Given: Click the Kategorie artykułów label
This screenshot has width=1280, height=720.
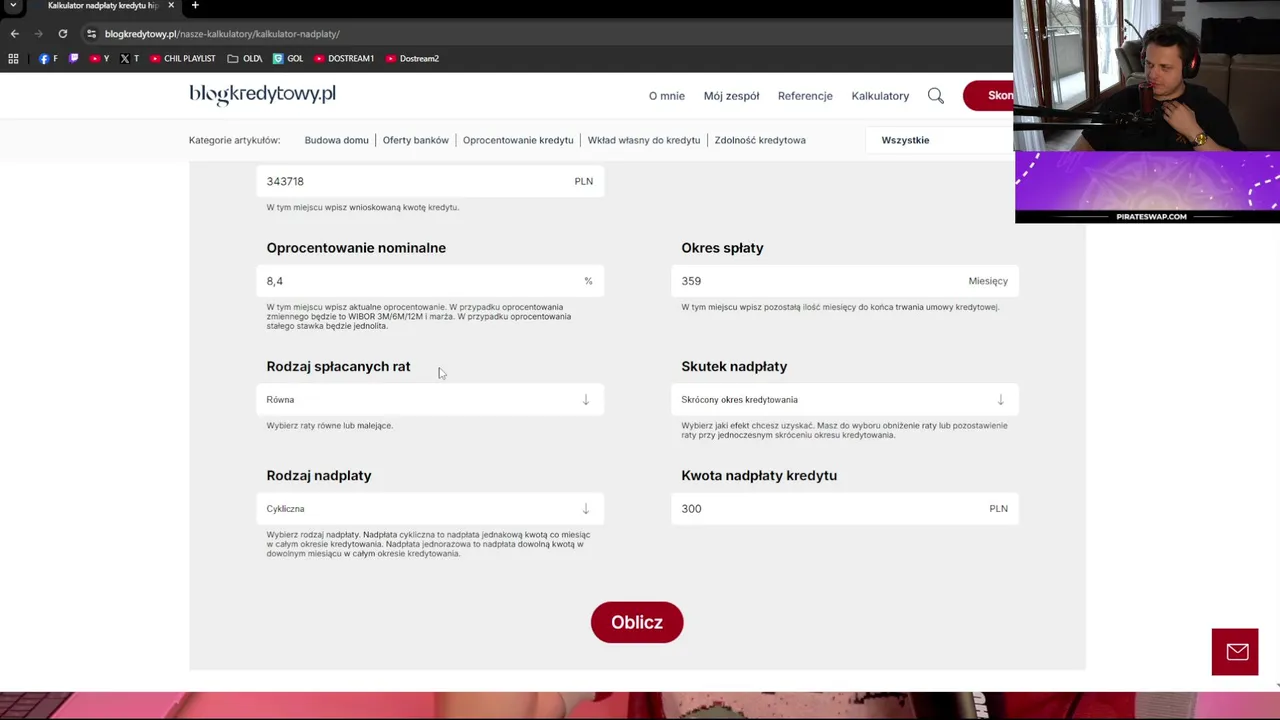Looking at the screenshot, I should (234, 140).
